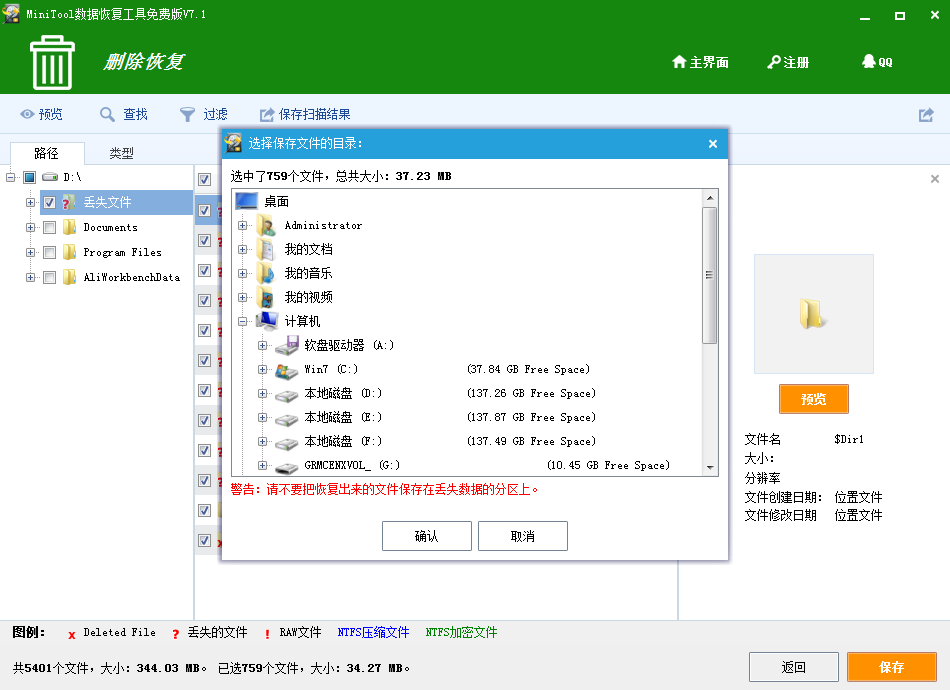Click the Program Files folder icon
This screenshot has height=690, width=950.
click(x=70, y=252)
